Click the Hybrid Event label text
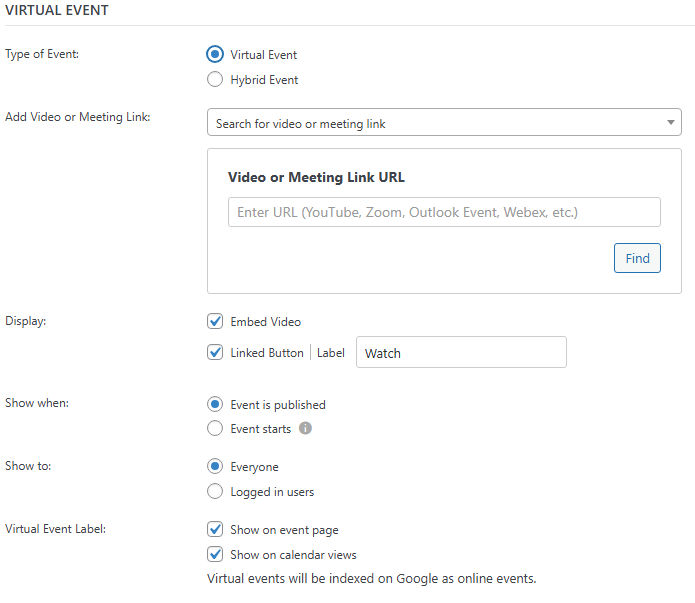 tap(264, 80)
